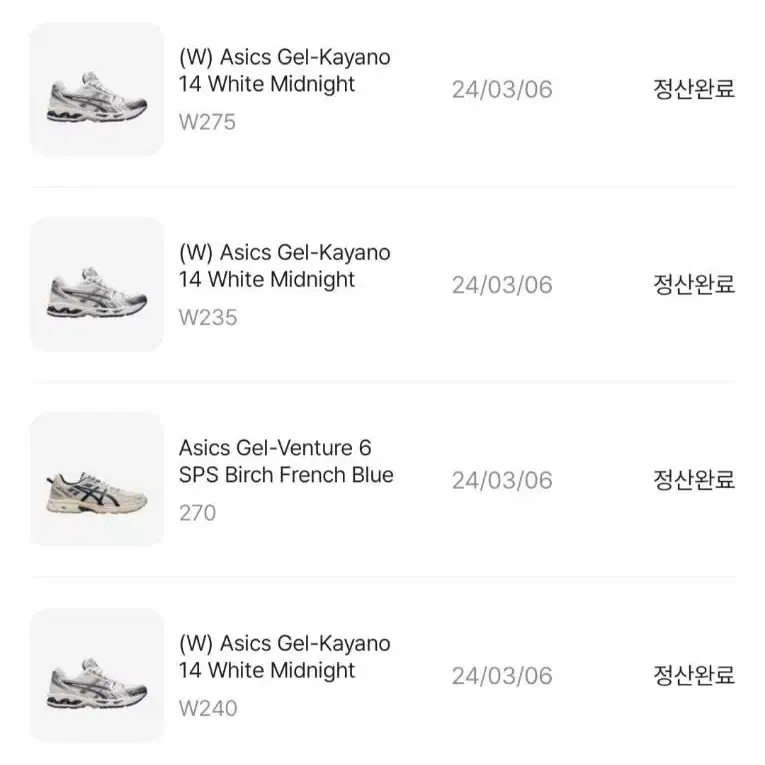Open Asics Gel-Venture 6 SPS Birch French Blue title
This screenshot has height=765, width=765.
(x=286, y=462)
